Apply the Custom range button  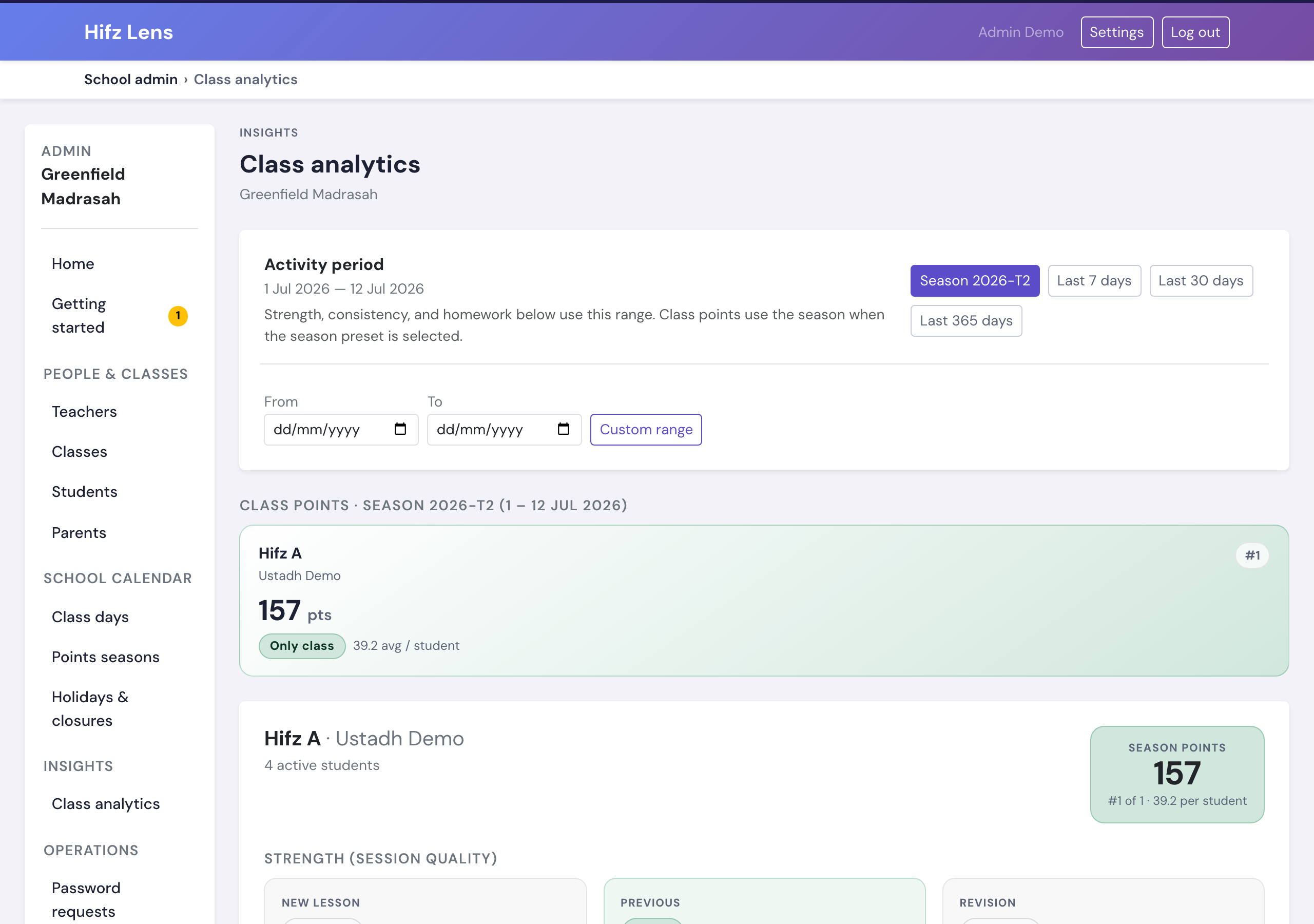(x=646, y=429)
